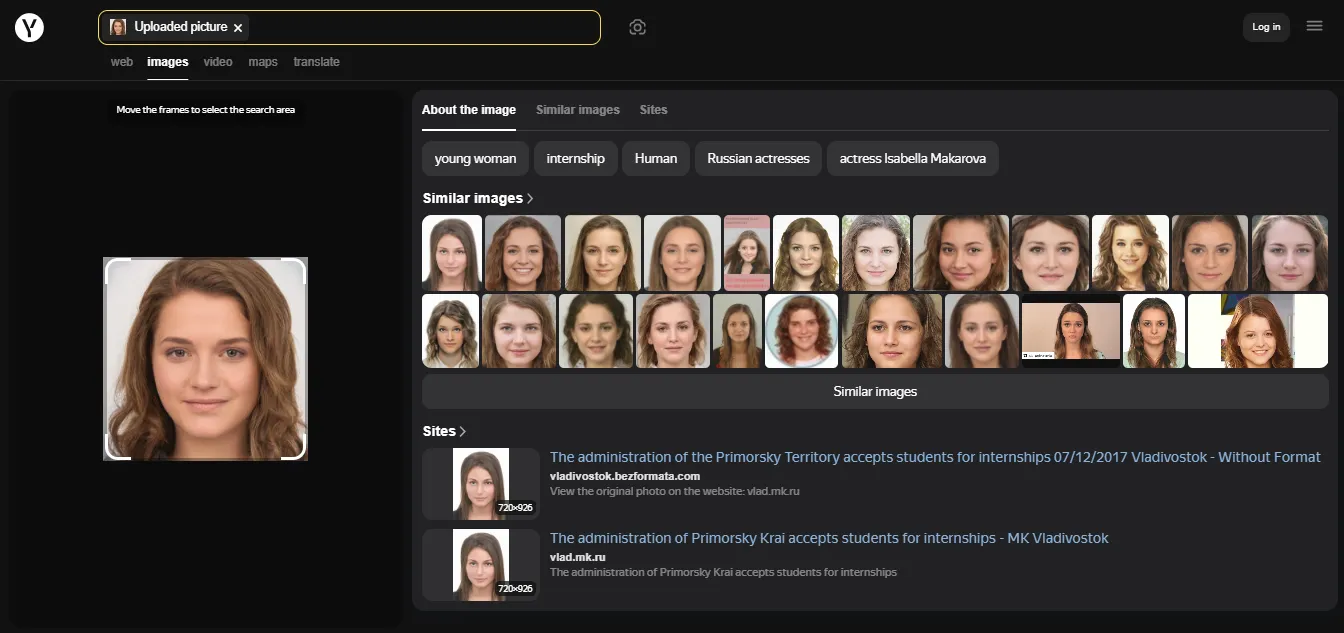
Task: Select the "young woman" tag
Action: (x=474, y=158)
